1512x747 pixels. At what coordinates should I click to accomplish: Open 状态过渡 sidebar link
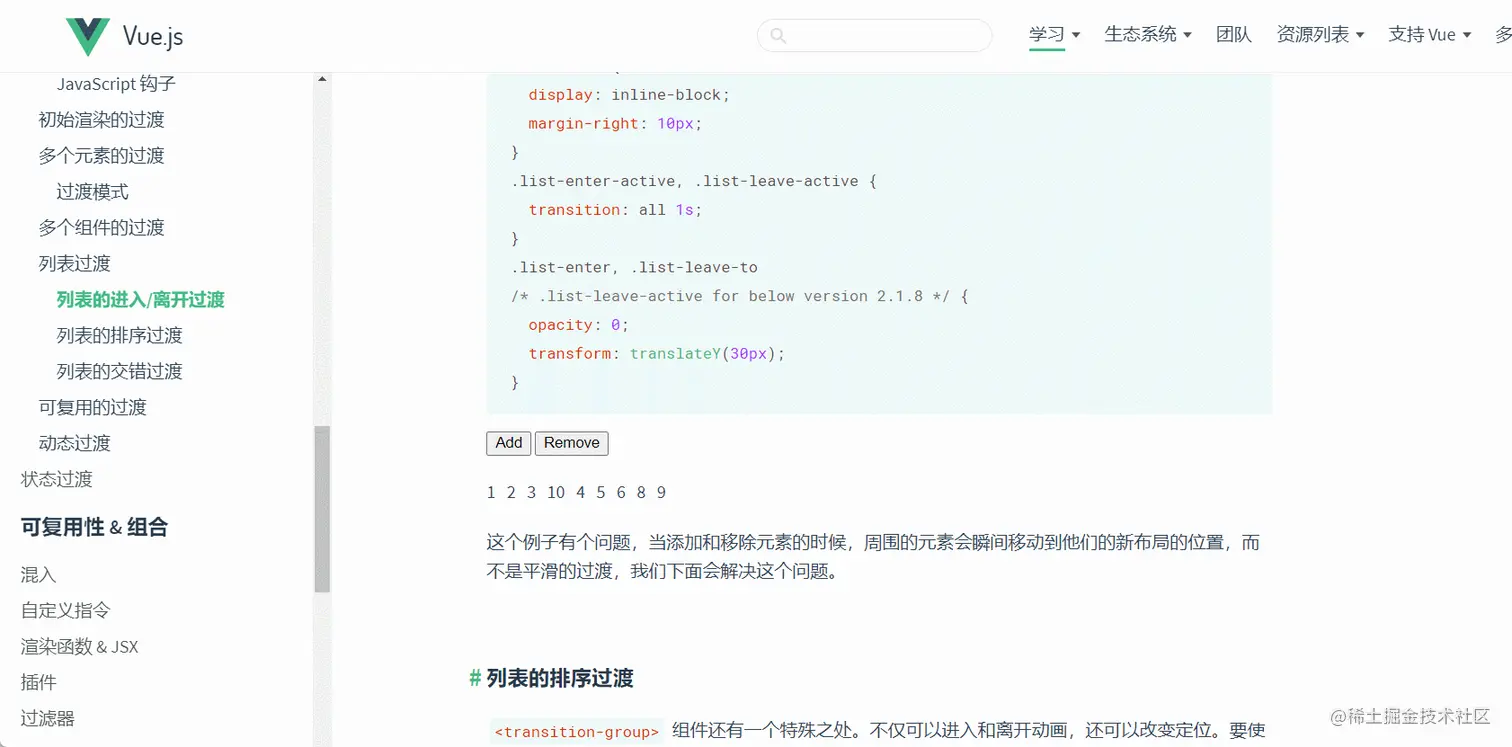[56, 480]
